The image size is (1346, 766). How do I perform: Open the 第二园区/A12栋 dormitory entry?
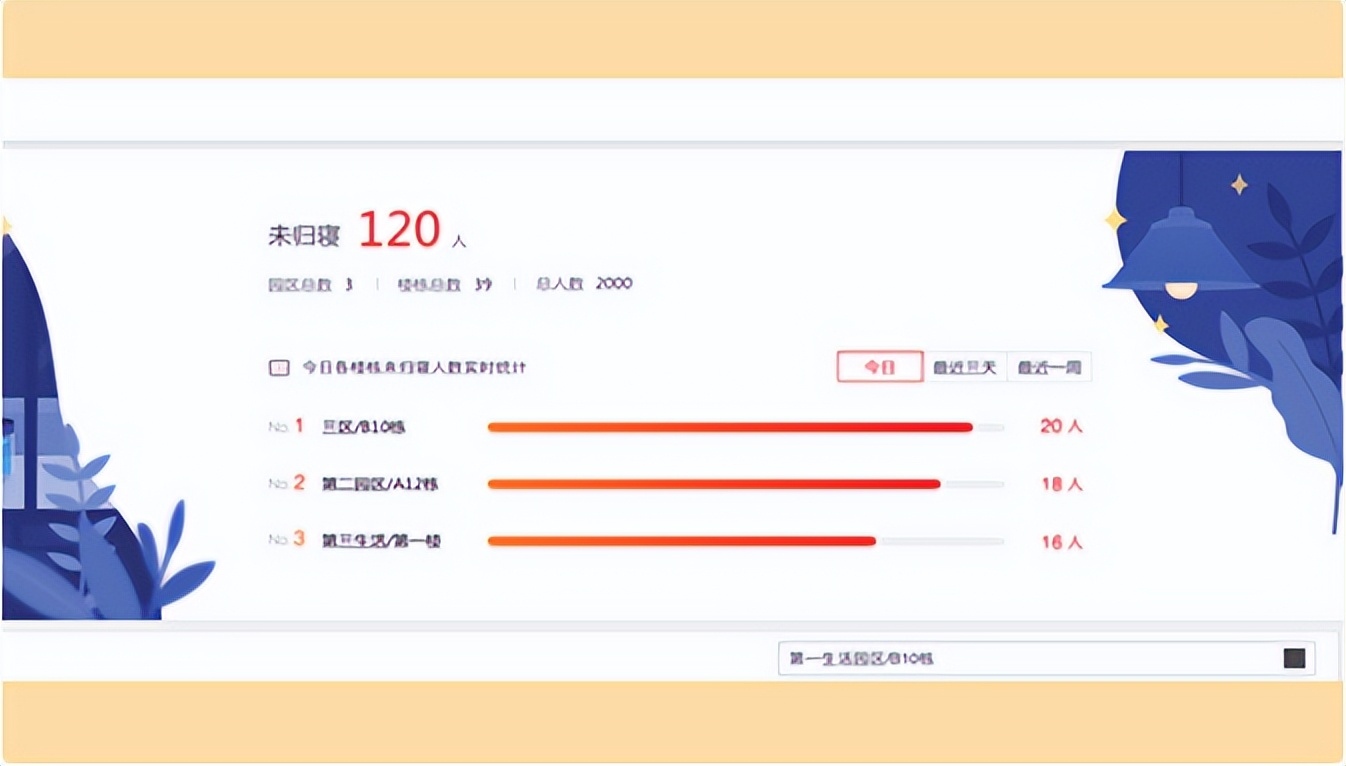point(380,483)
